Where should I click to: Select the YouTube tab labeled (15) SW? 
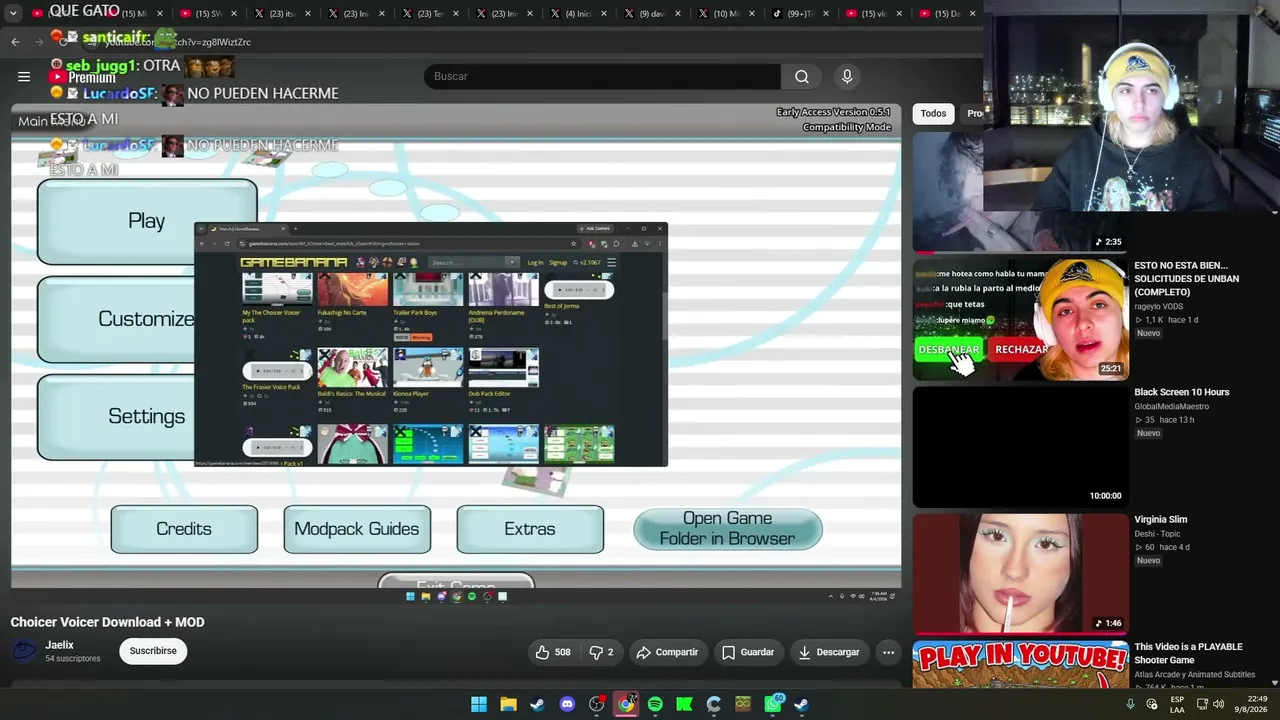tap(209, 14)
